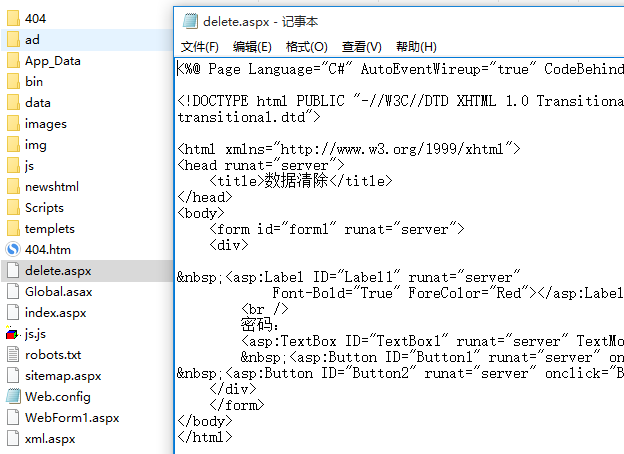Place cursor on the Font-Bold="True" line

click(448, 293)
